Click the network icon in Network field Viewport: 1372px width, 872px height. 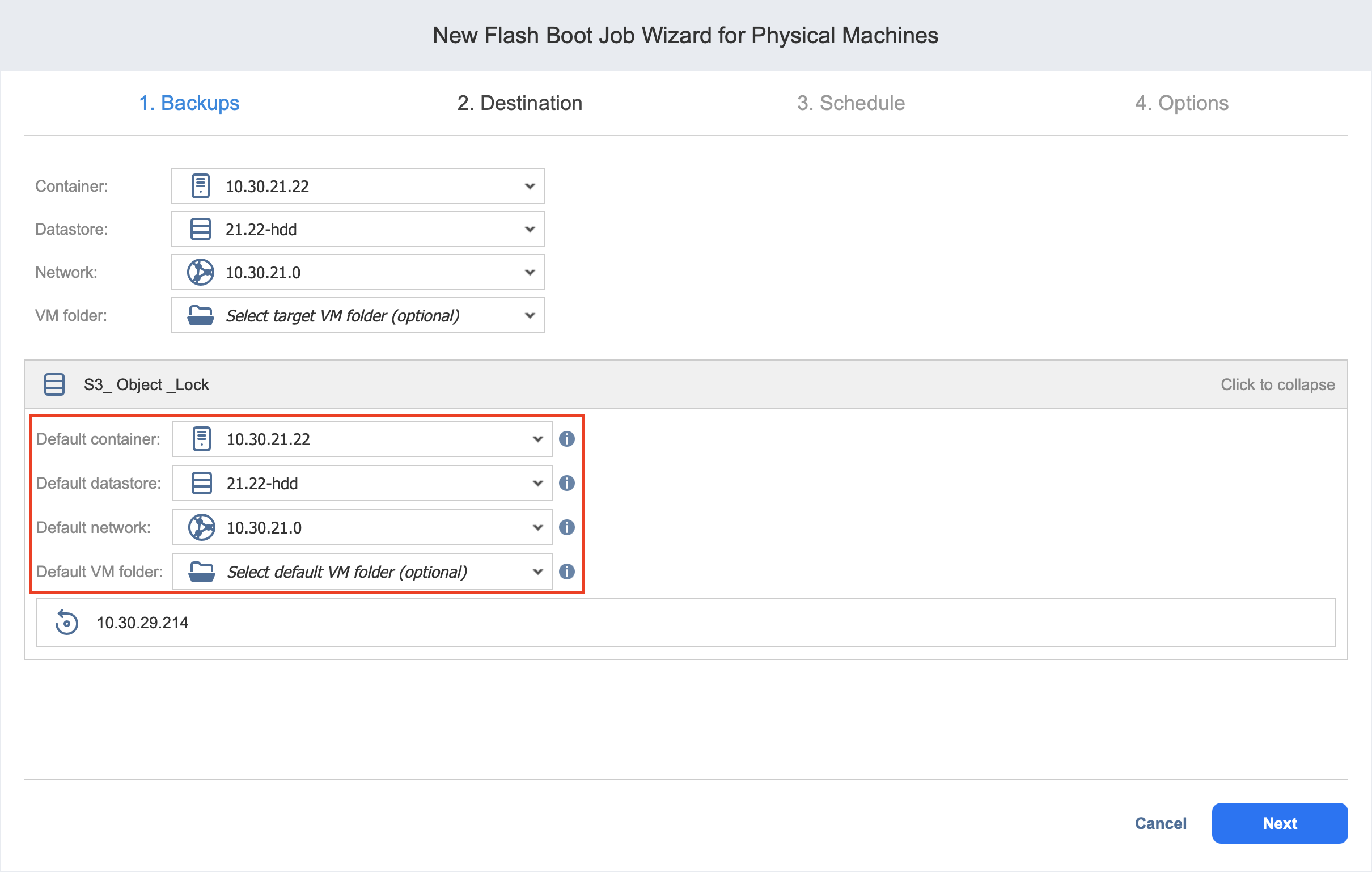pos(201,272)
